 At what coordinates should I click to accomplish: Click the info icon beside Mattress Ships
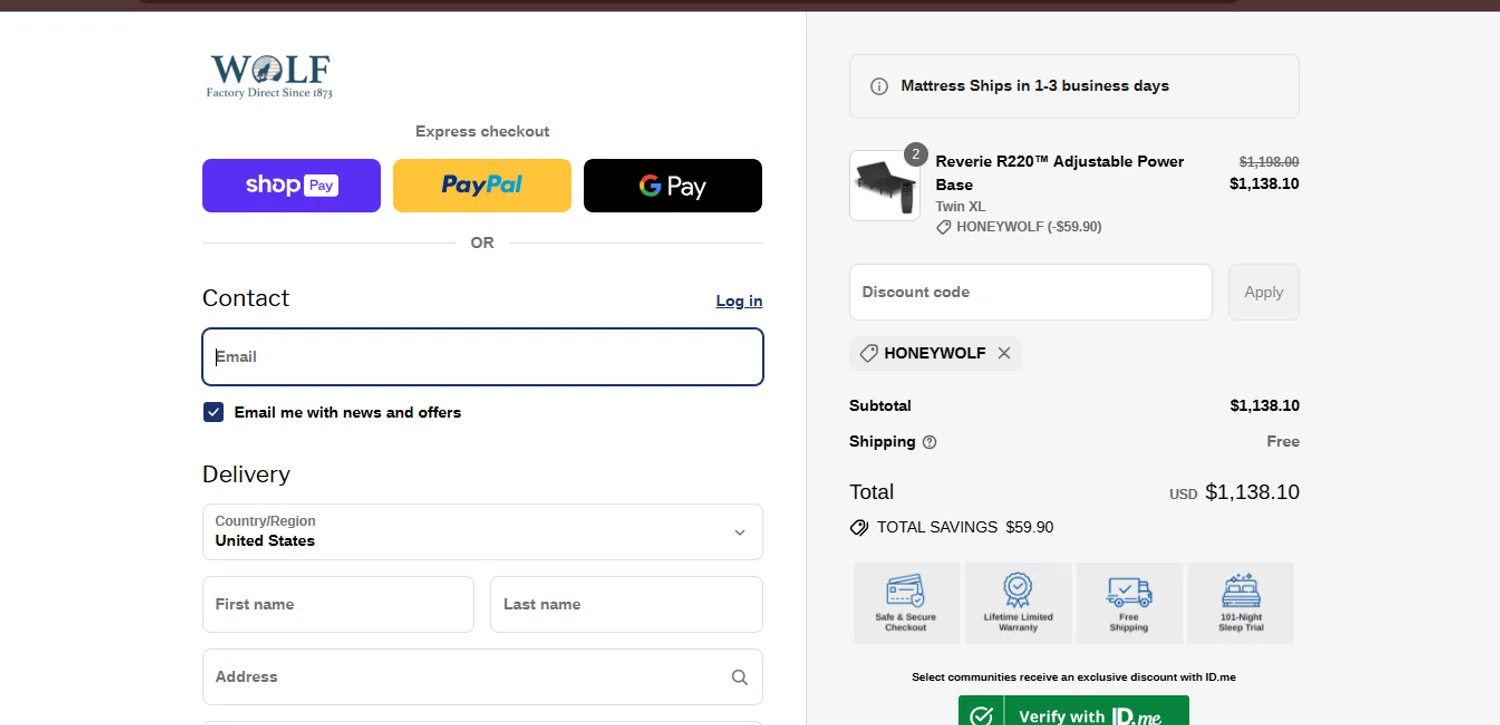point(879,86)
